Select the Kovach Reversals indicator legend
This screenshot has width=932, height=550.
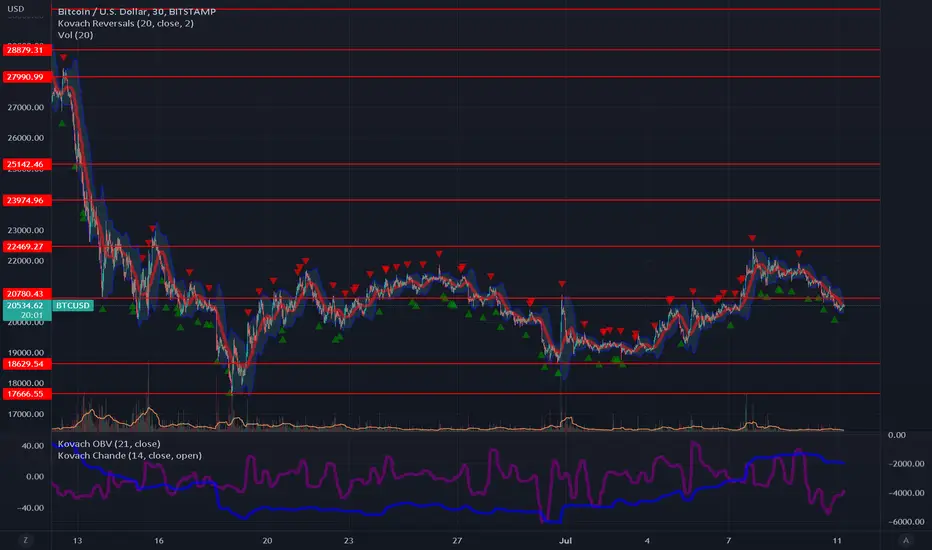[125, 23]
